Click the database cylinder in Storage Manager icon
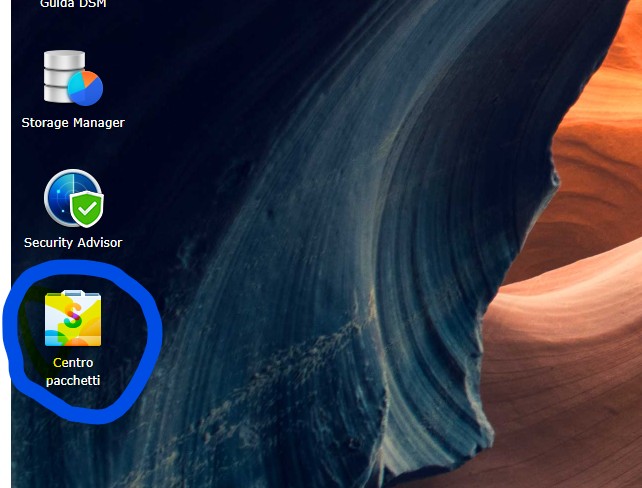 [62, 76]
